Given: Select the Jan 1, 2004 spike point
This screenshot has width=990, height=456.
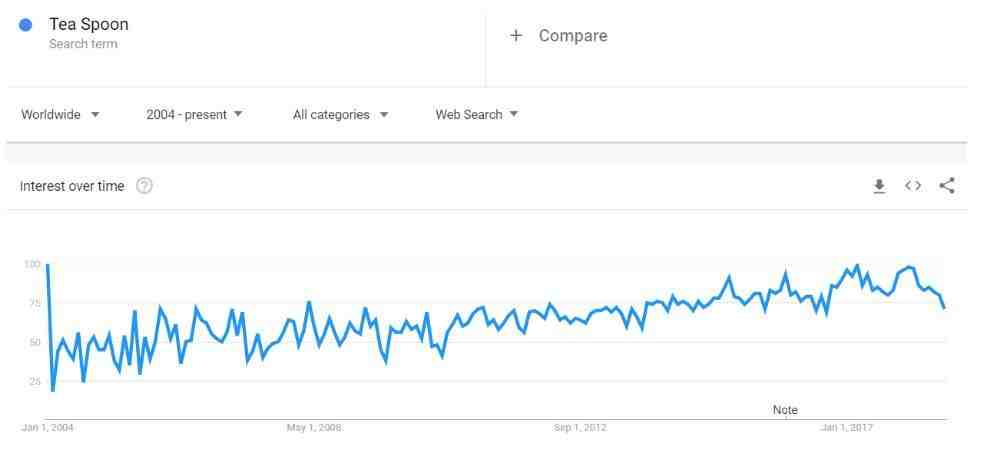Looking at the screenshot, I should pyautogui.click(x=47, y=265).
